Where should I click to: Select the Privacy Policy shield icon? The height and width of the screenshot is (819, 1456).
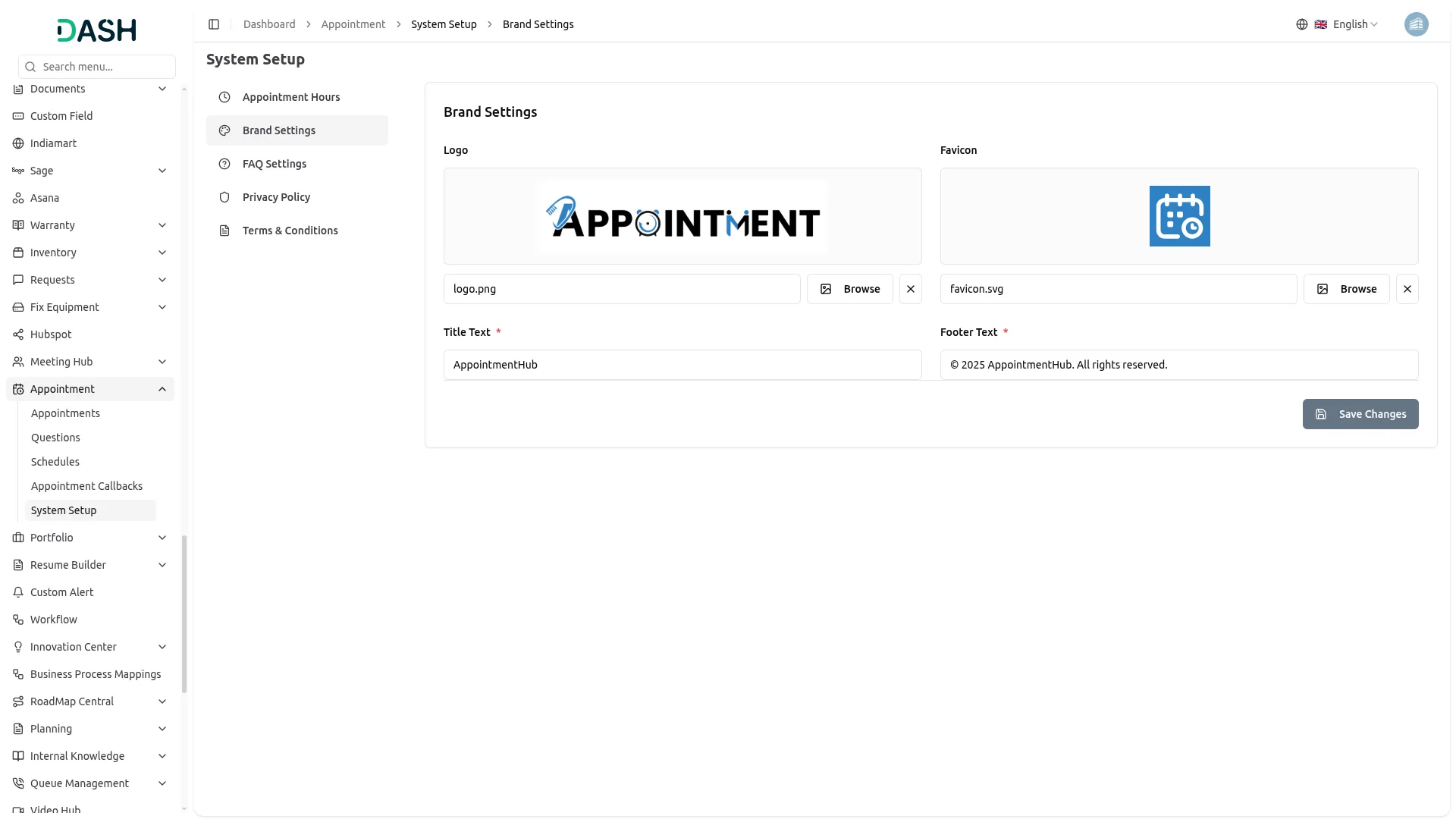click(224, 197)
